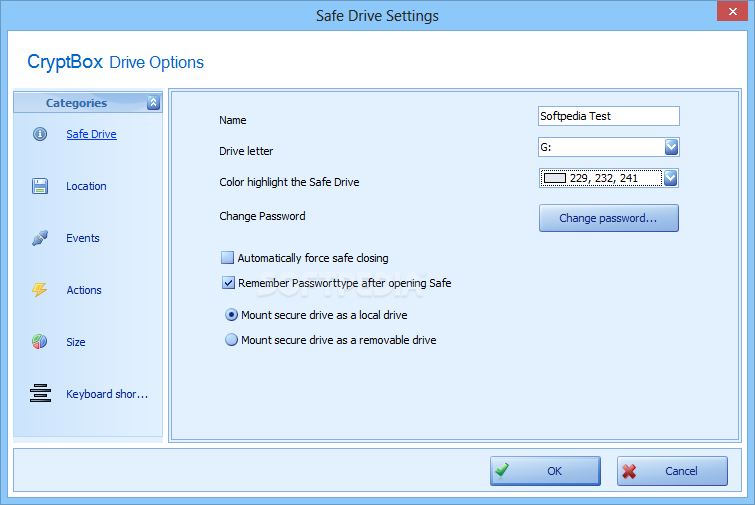Open the Size category

76,342
